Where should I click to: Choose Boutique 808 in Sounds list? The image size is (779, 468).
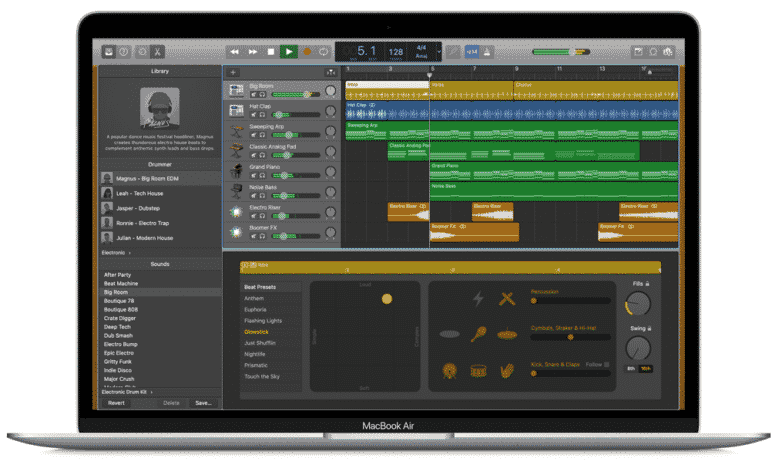(121, 309)
